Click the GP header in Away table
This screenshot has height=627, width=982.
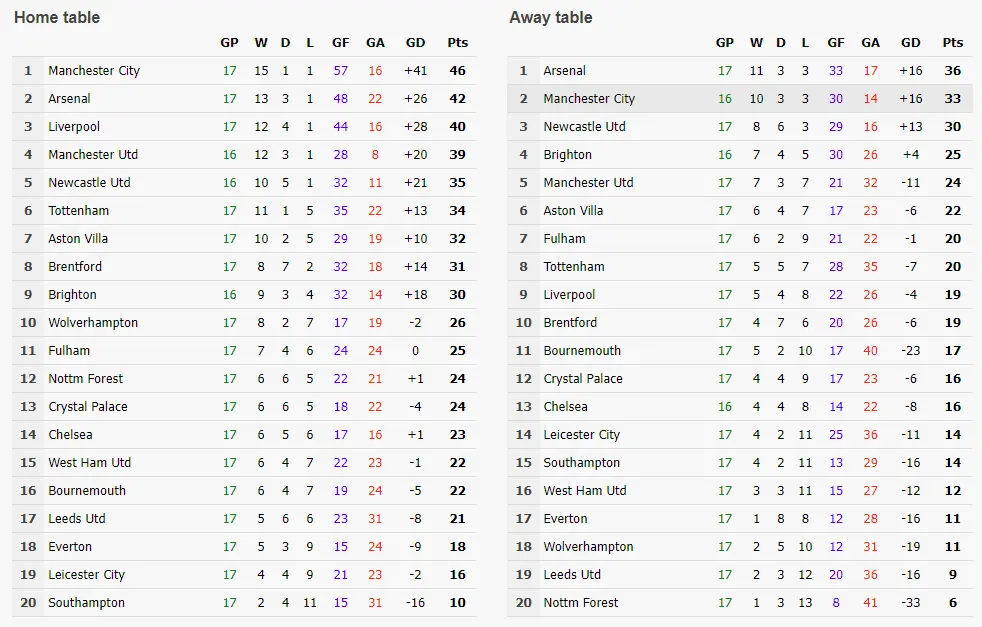(x=725, y=43)
